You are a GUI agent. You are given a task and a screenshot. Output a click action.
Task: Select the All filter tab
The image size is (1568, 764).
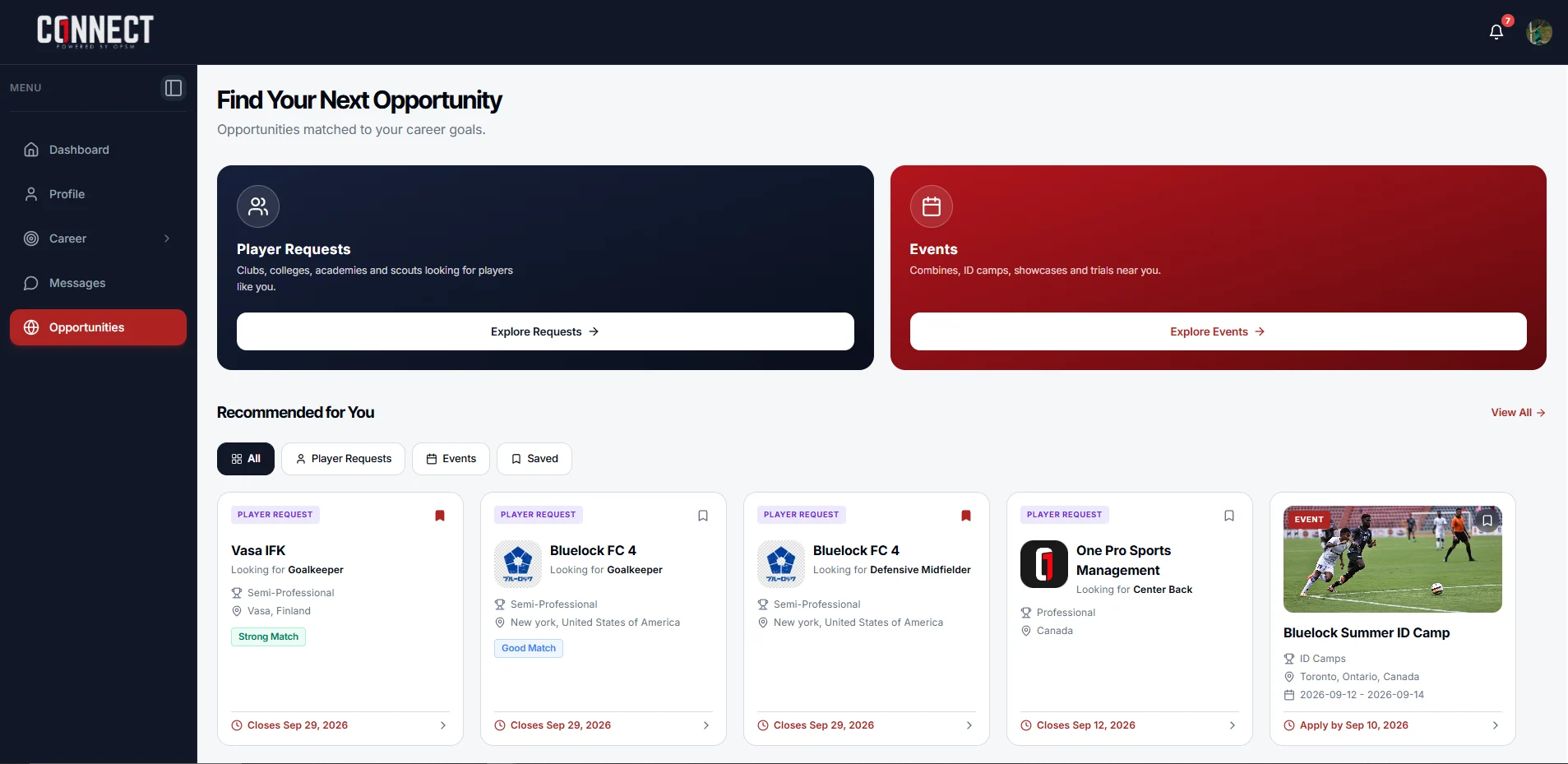[x=246, y=459]
